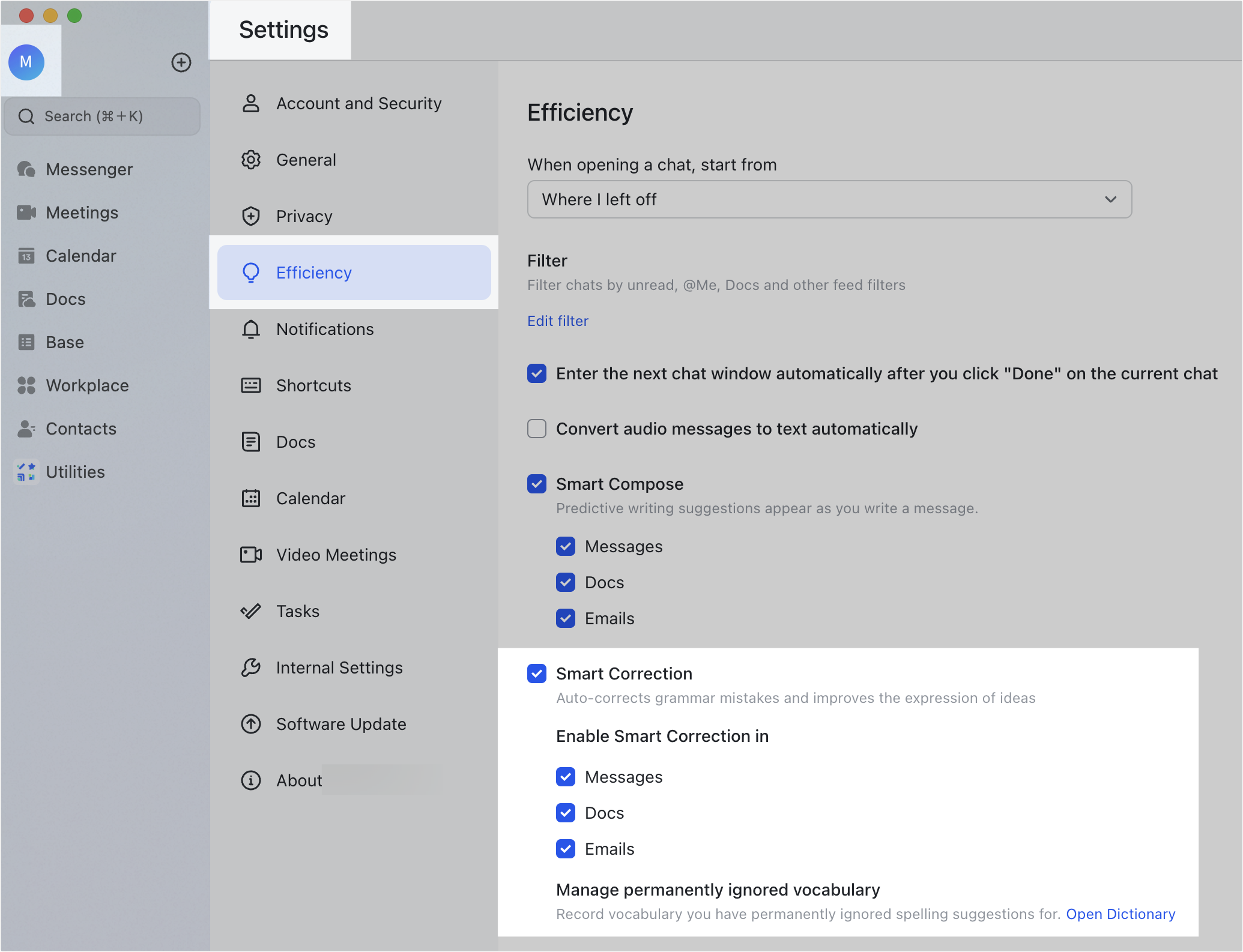1243x952 pixels.
Task: Uncheck the Smart Compose checkbox
Action: [x=537, y=484]
